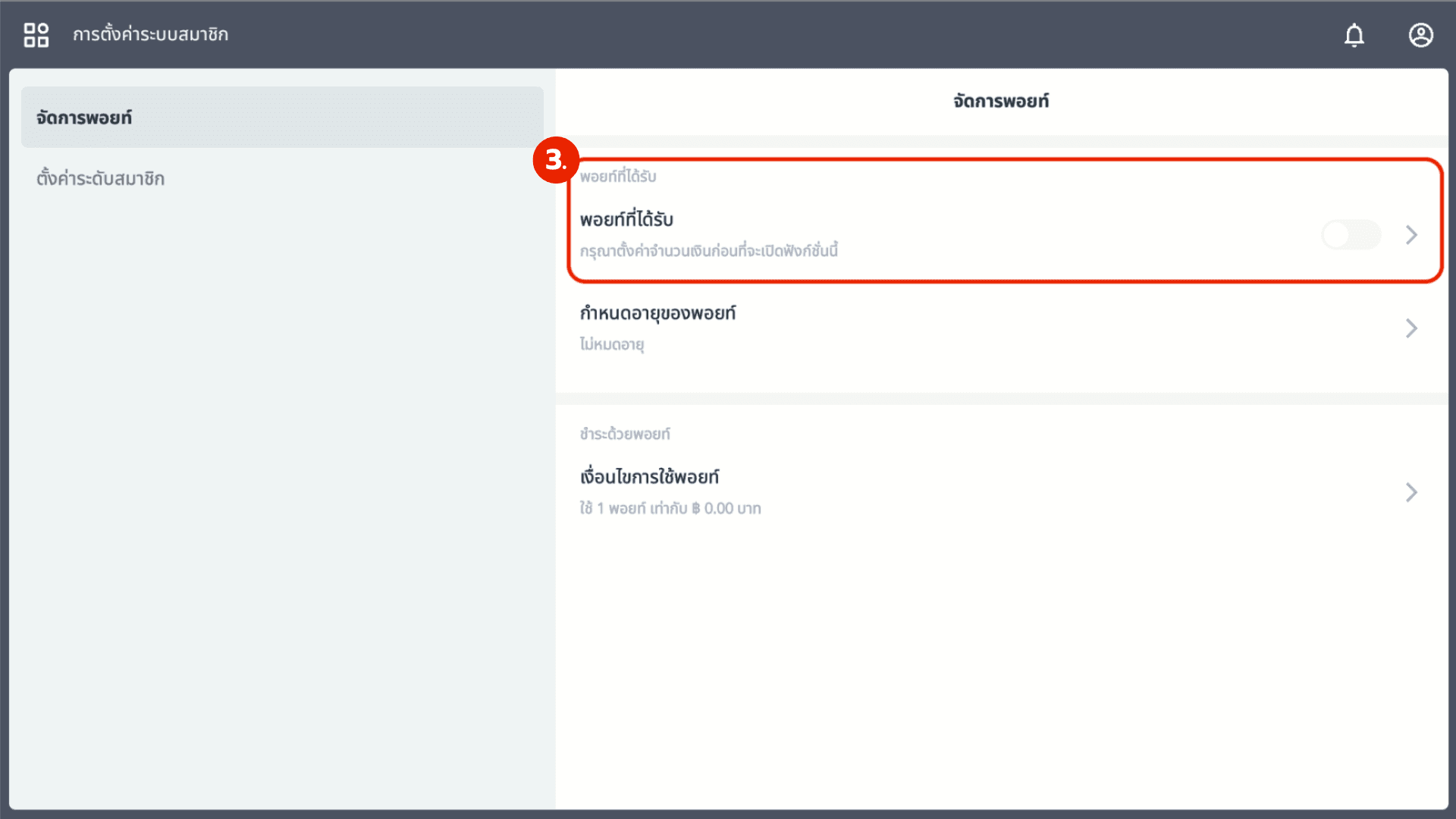The height and width of the screenshot is (819, 1456).
Task: Click the พอยท์ที่ได้รับ row title
Action: tap(626, 220)
